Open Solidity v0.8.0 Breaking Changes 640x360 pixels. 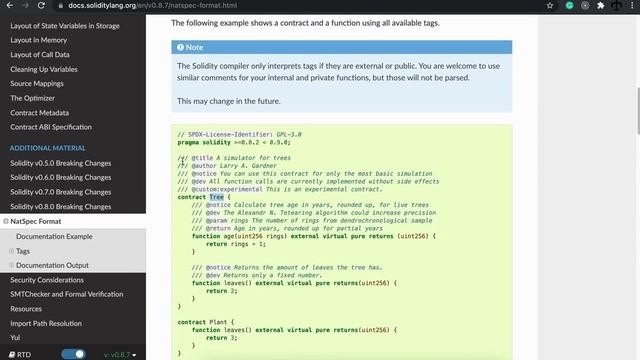[x=60, y=207]
